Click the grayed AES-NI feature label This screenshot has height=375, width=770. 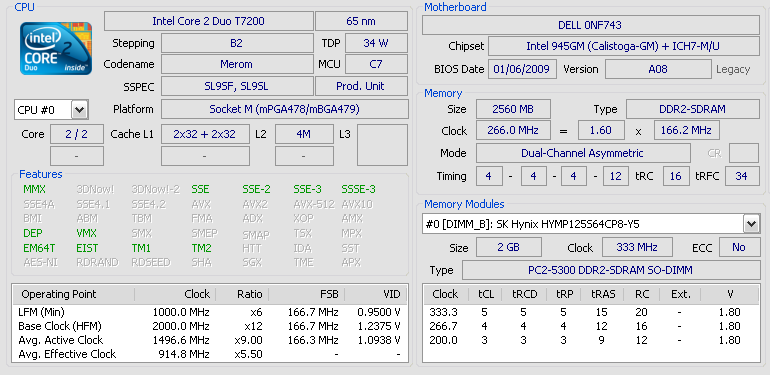click(40, 263)
